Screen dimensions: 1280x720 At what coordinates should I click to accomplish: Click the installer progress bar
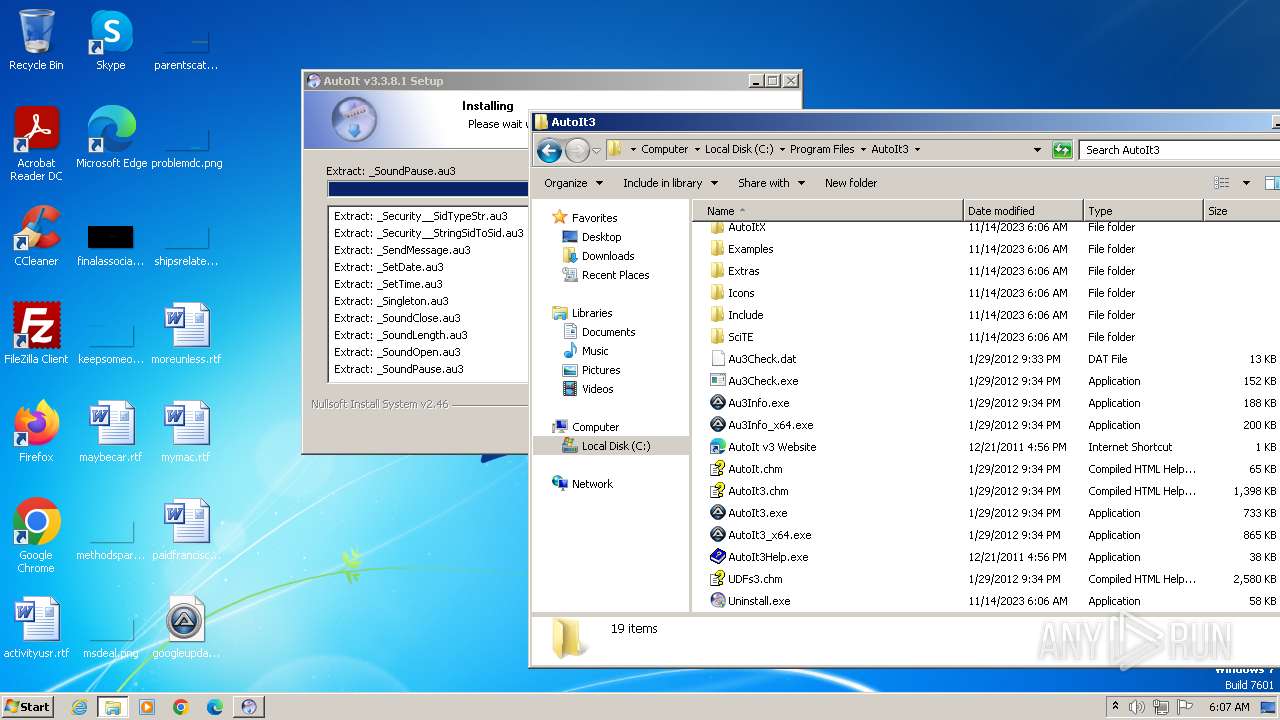tap(428, 189)
